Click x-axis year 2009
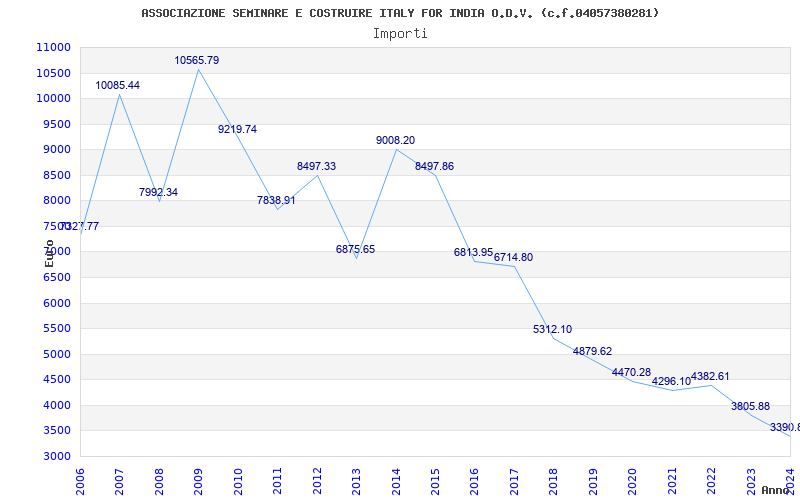 (x=198, y=481)
